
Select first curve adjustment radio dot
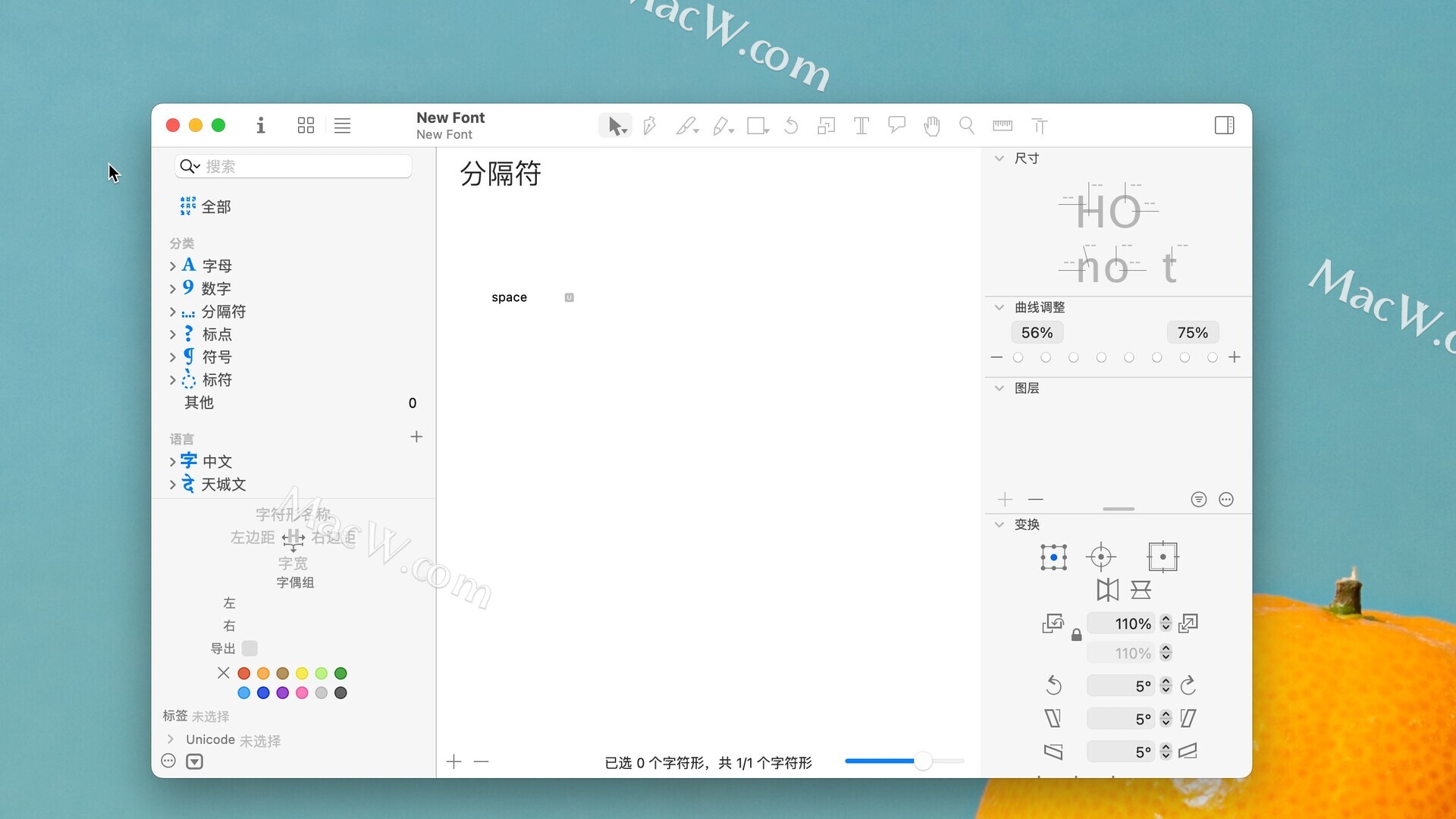(x=1018, y=357)
